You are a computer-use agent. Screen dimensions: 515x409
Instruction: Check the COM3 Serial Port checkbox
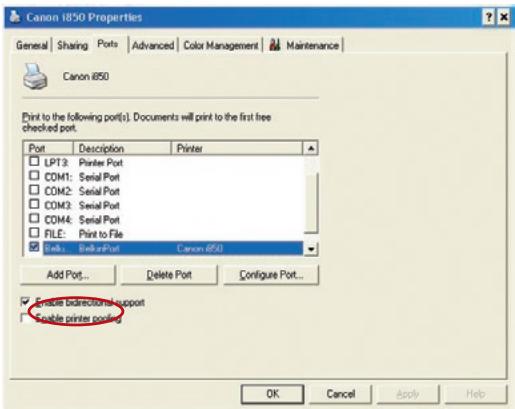[x=34, y=204]
